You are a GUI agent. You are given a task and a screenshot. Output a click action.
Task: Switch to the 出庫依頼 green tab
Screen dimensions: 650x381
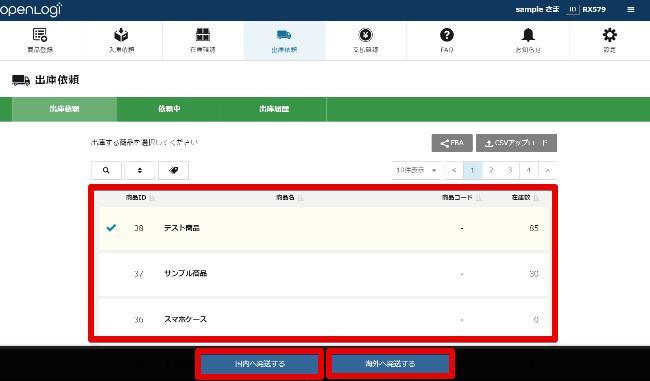(x=64, y=109)
